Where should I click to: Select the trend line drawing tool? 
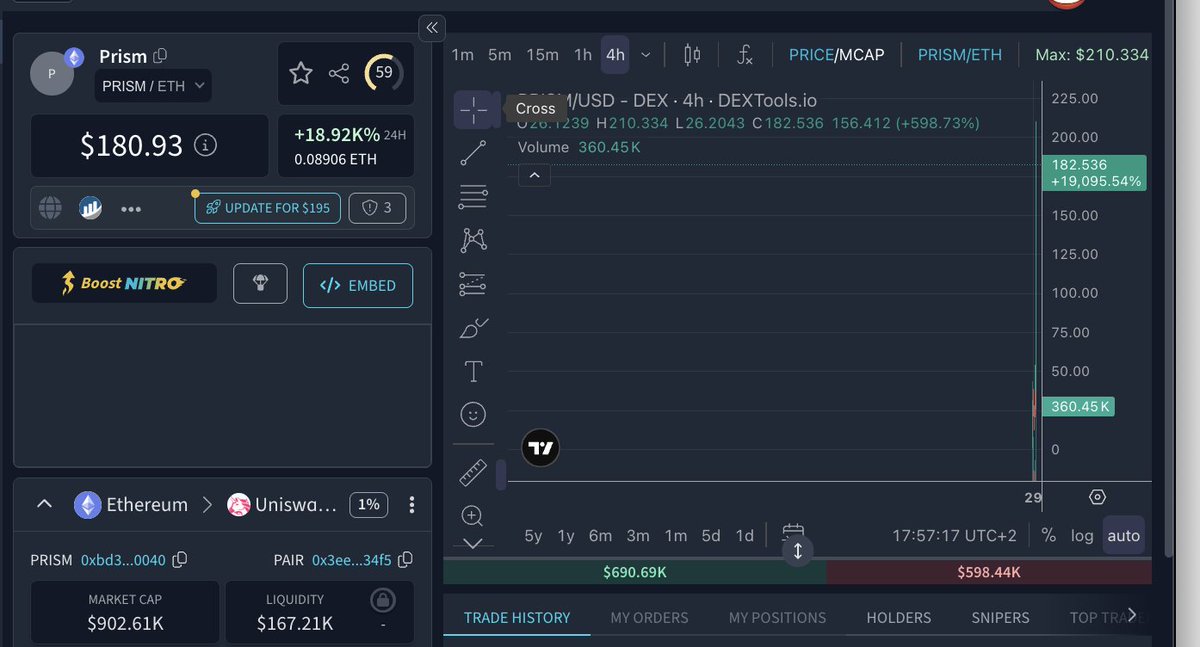coord(473,153)
